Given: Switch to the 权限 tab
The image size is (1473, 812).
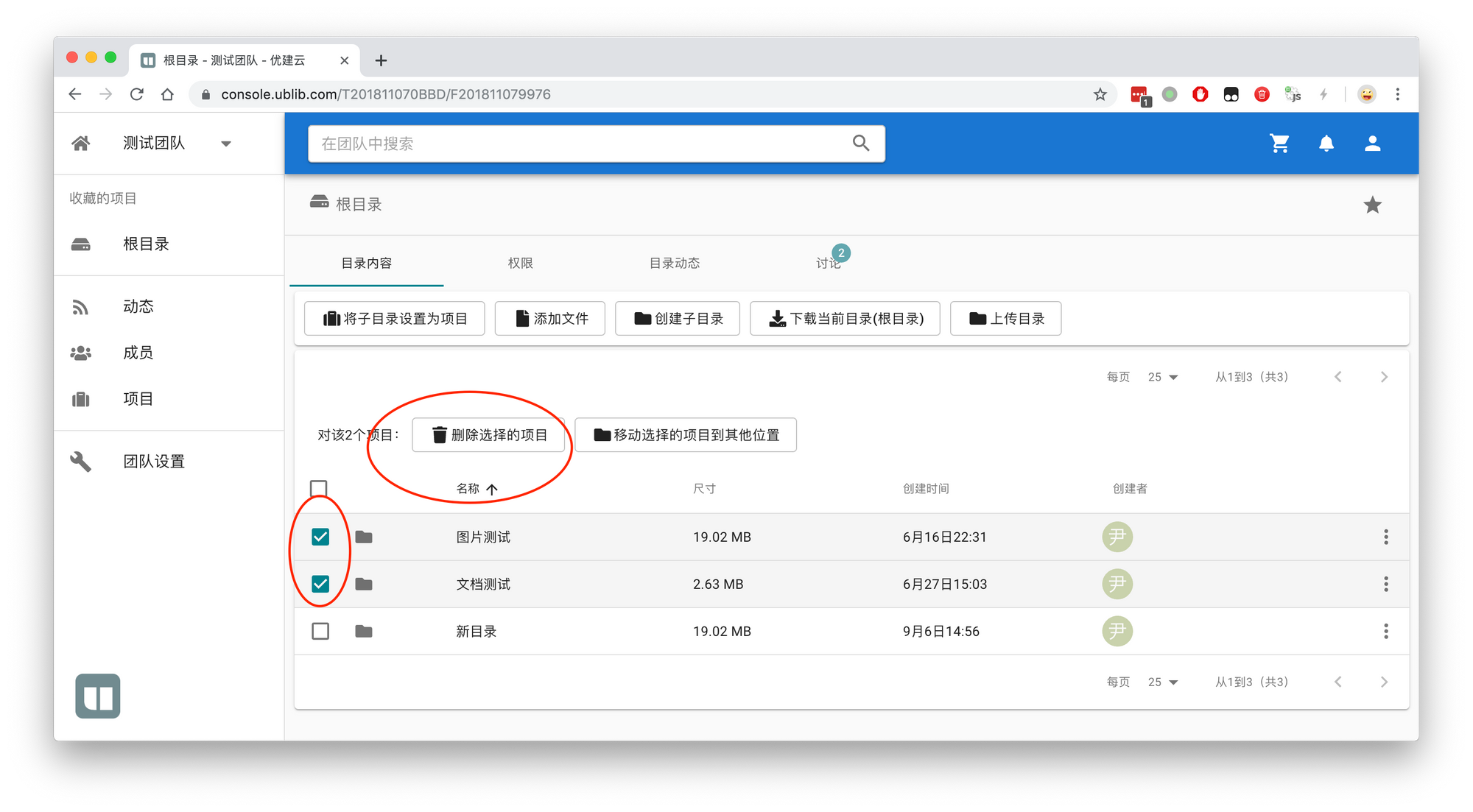Looking at the screenshot, I should click(x=520, y=263).
